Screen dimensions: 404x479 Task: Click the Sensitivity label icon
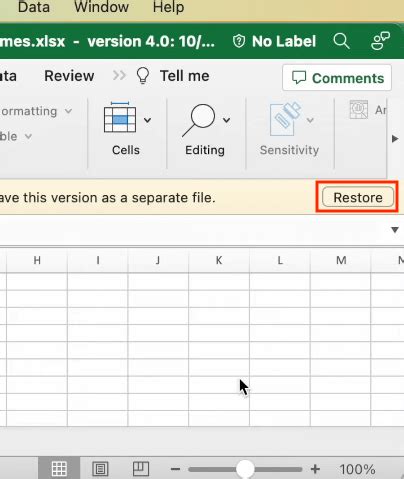[286, 119]
